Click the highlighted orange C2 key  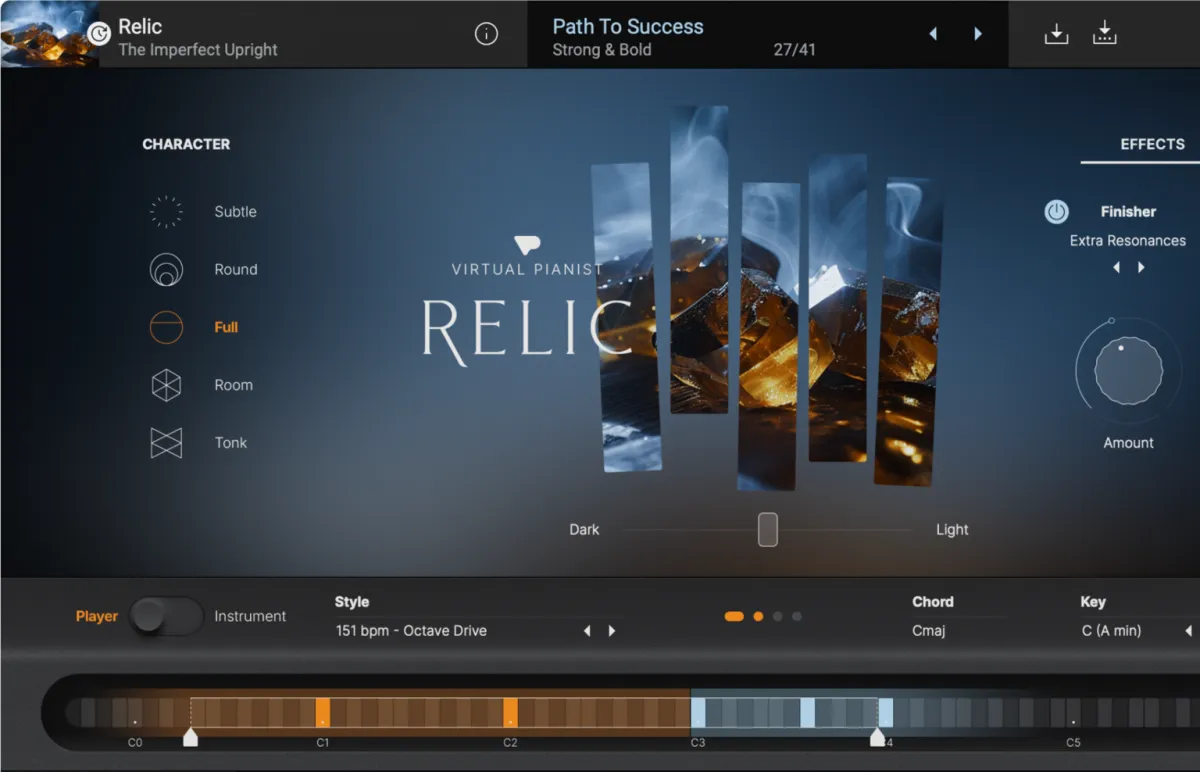tap(510, 712)
